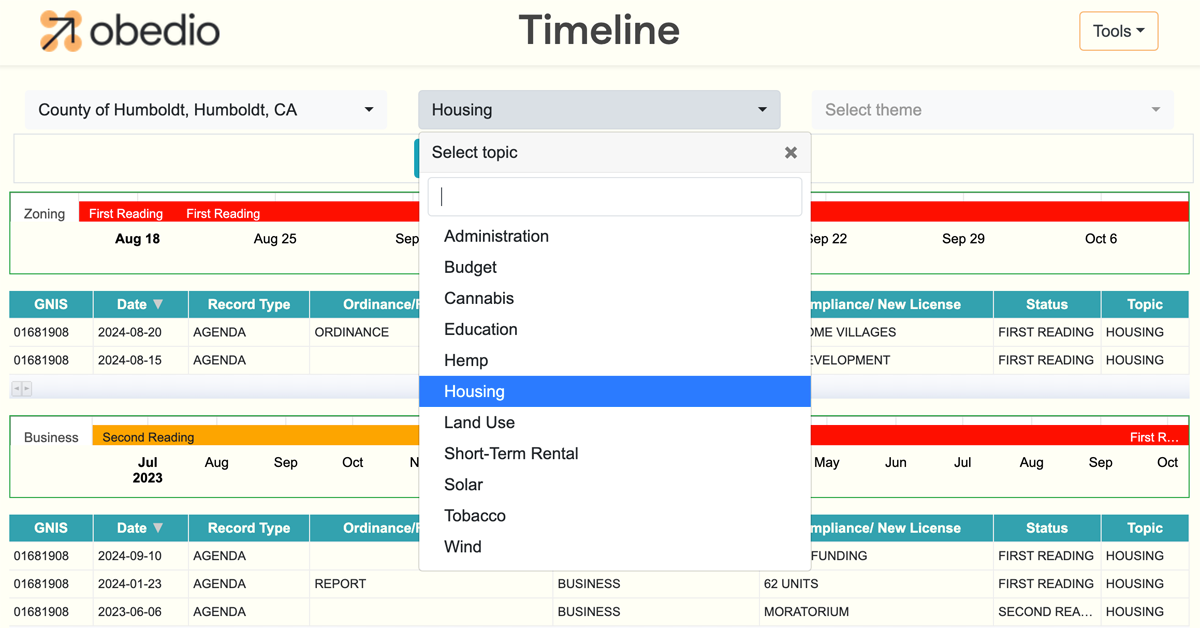Open the Select theme dropdown
1200x630 pixels.
992,110
